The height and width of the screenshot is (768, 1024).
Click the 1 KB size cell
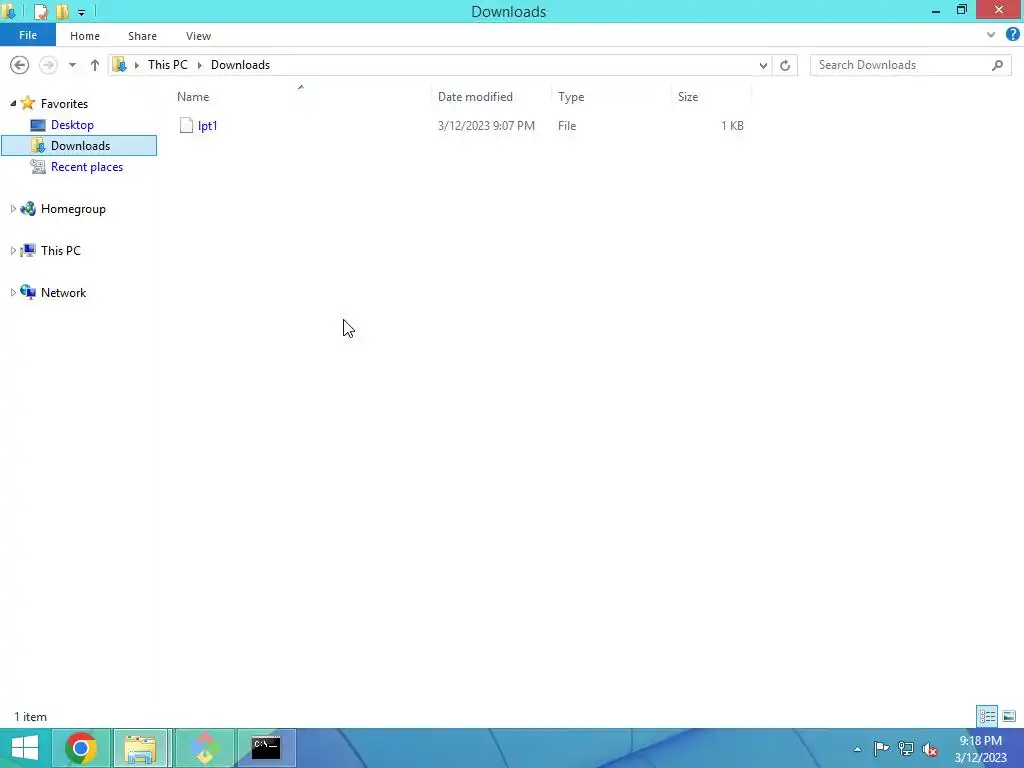pyautogui.click(x=732, y=125)
